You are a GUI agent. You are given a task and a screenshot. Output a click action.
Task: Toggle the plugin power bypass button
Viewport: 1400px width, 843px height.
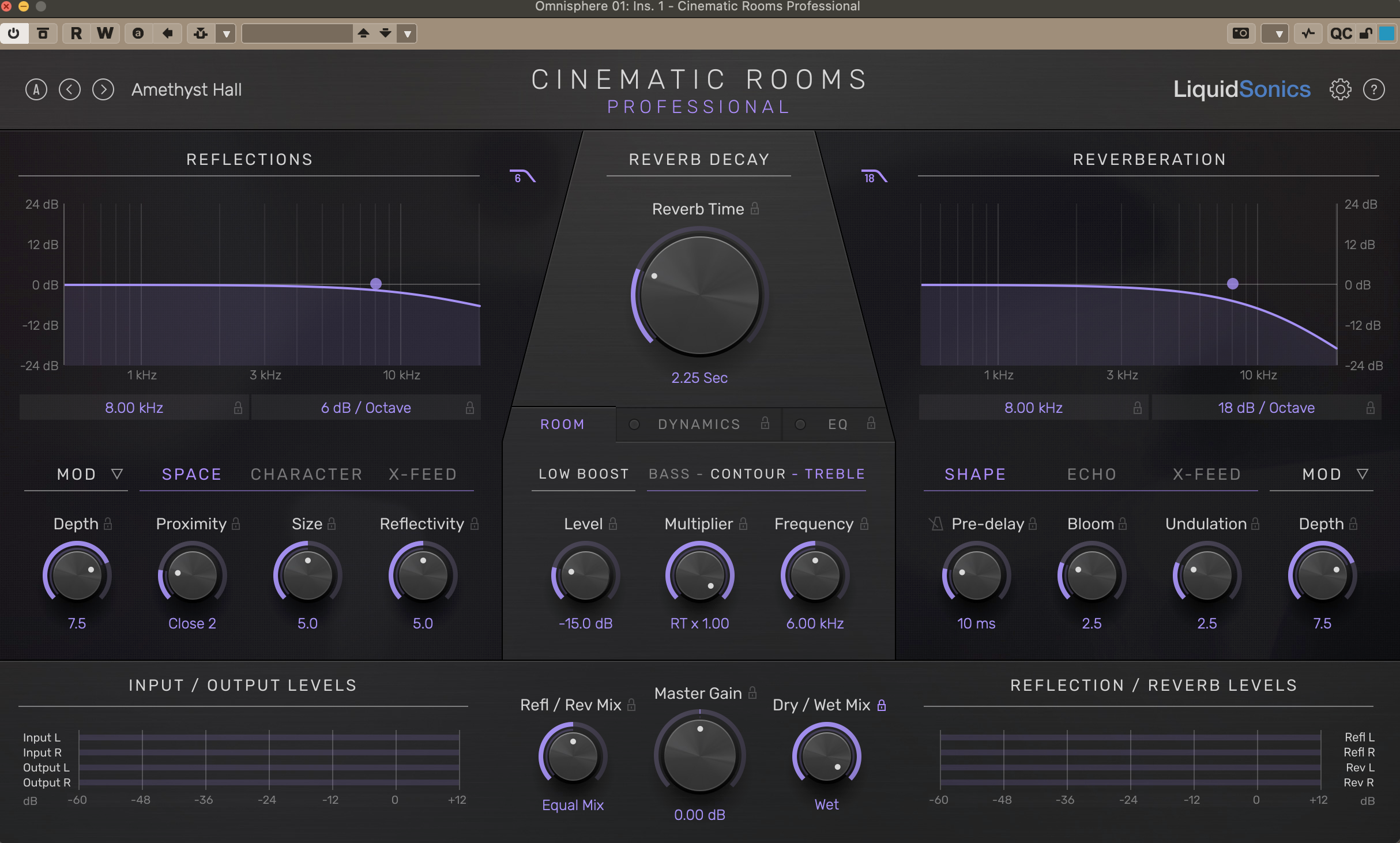tap(14, 33)
